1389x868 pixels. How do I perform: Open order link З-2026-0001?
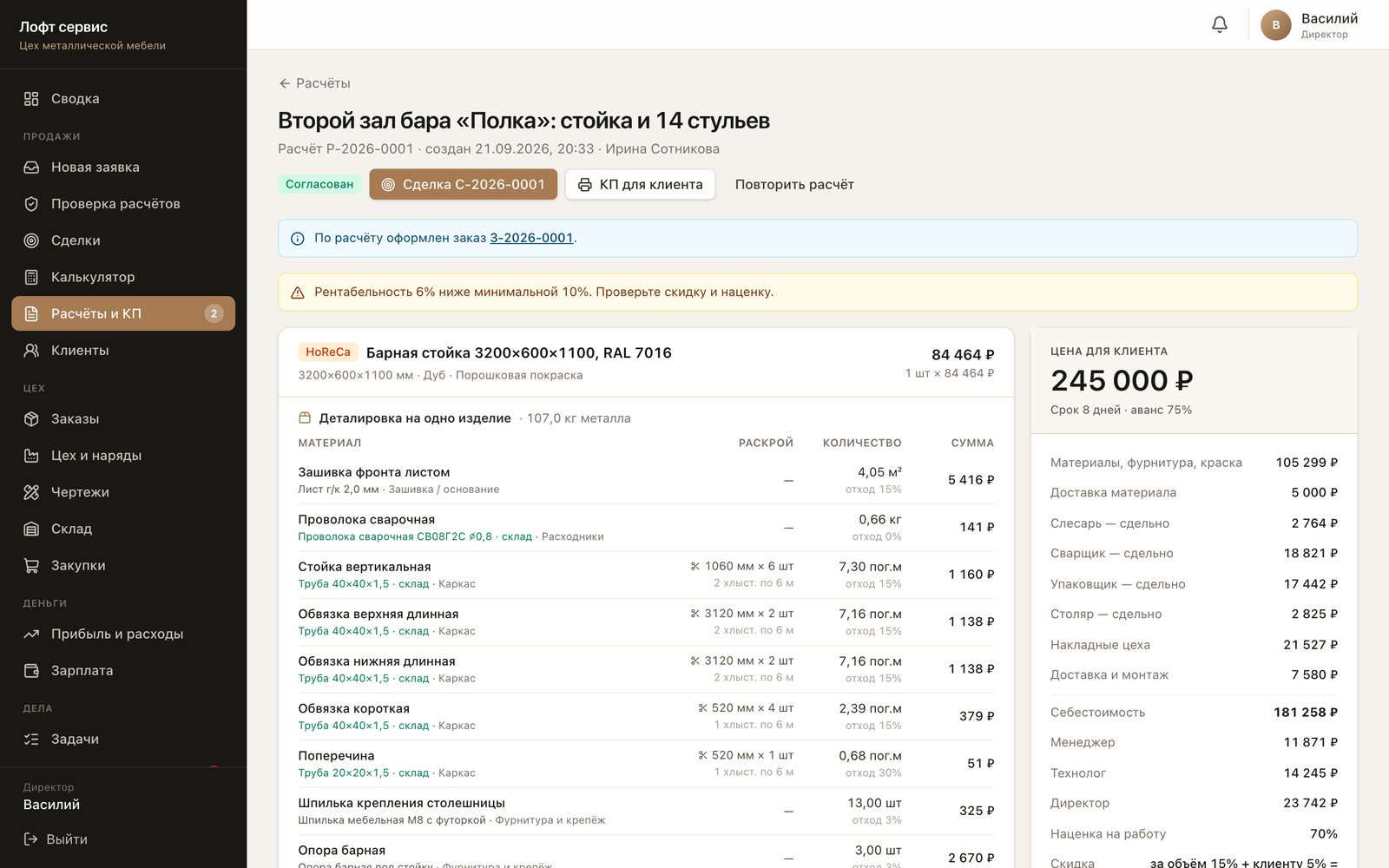point(531,238)
